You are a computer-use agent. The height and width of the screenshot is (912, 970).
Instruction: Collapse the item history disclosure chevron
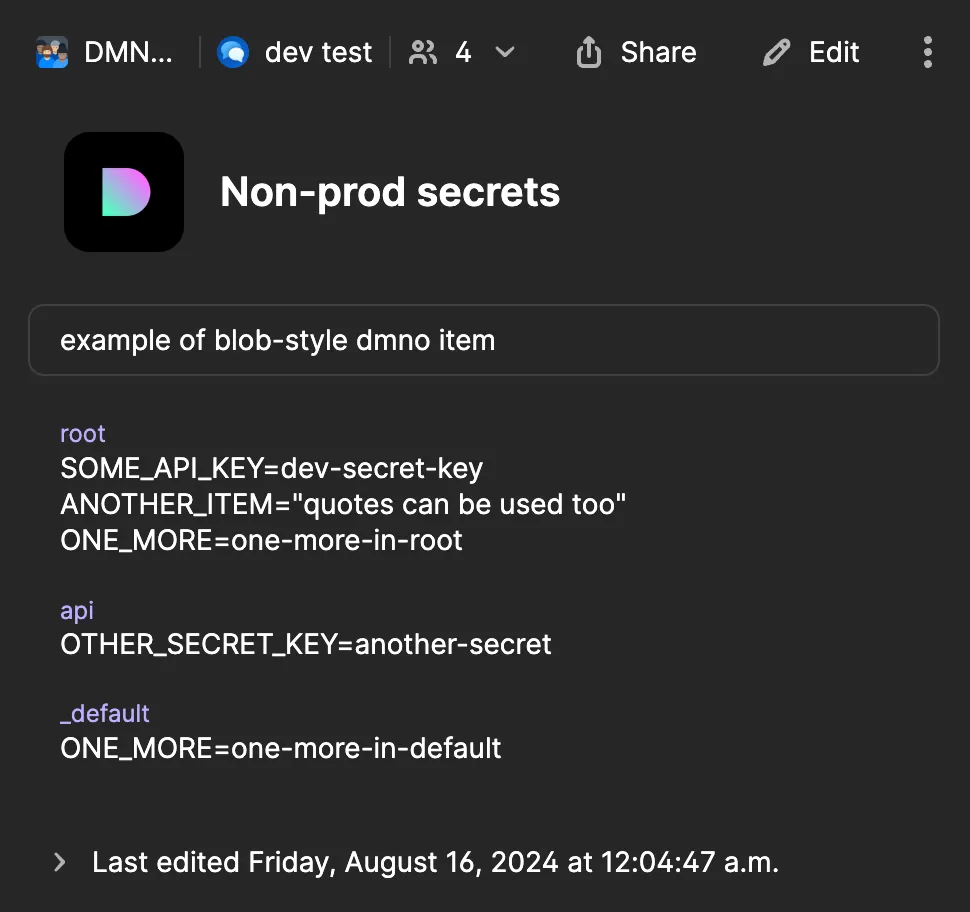(59, 861)
